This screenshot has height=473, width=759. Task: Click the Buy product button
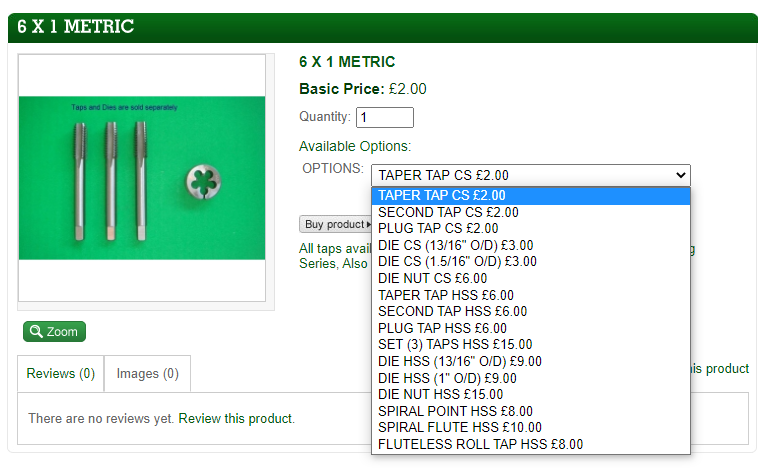pos(335,225)
